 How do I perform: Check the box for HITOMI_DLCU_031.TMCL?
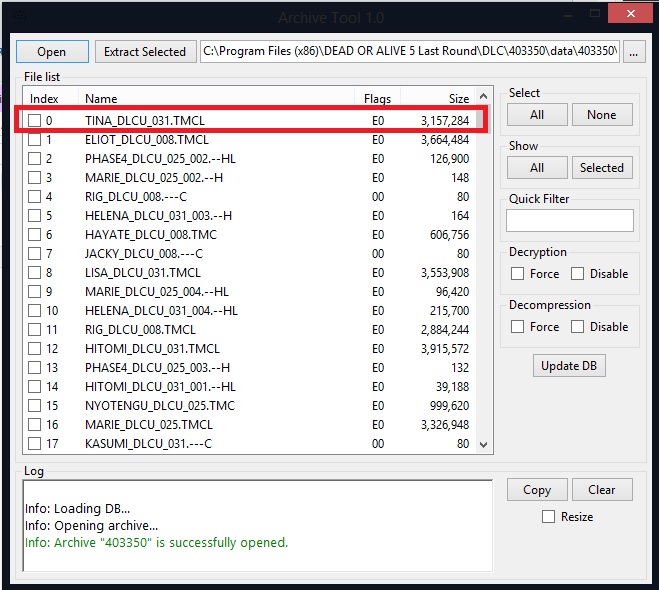click(34, 348)
